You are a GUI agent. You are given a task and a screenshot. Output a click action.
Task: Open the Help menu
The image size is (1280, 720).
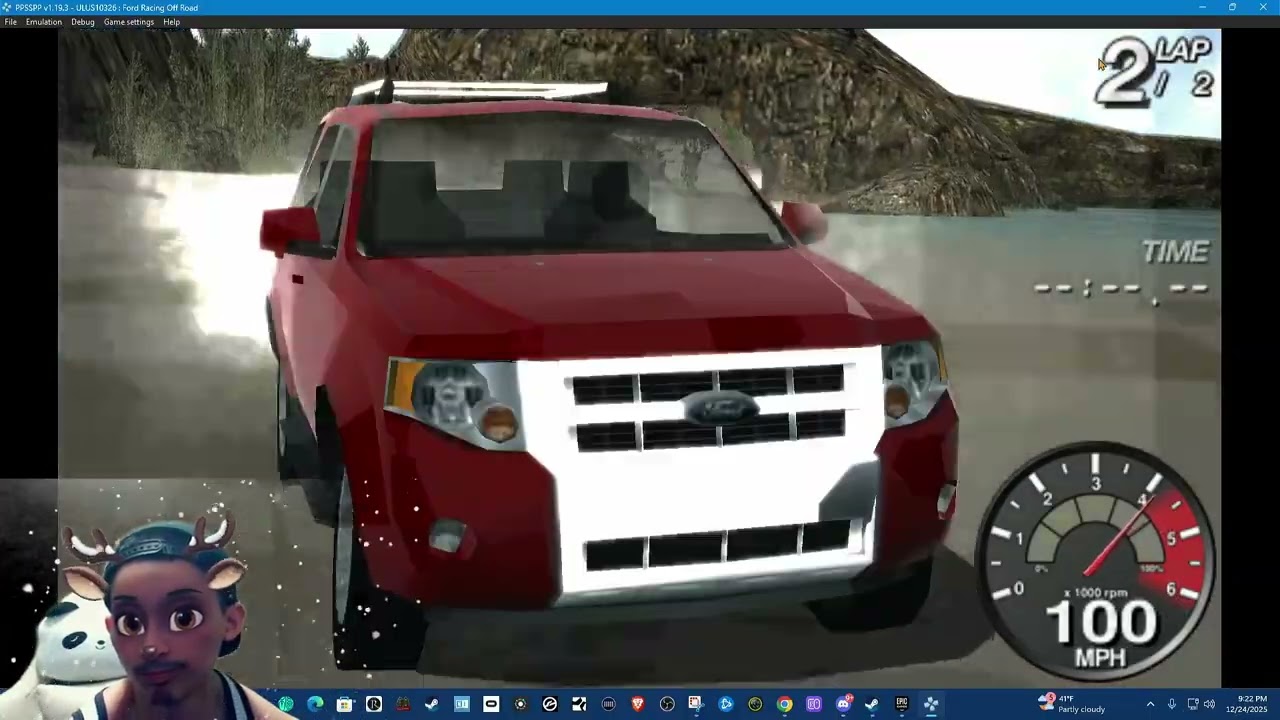click(x=171, y=22)
